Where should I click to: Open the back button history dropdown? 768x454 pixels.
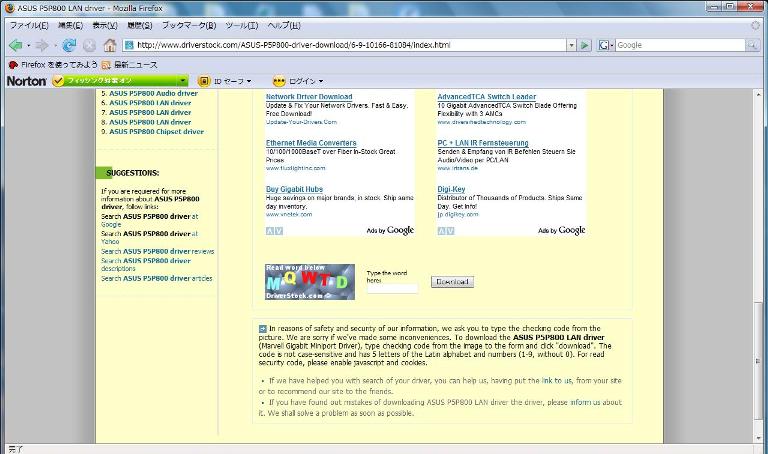pyautogui.click(x=28, y=46)
